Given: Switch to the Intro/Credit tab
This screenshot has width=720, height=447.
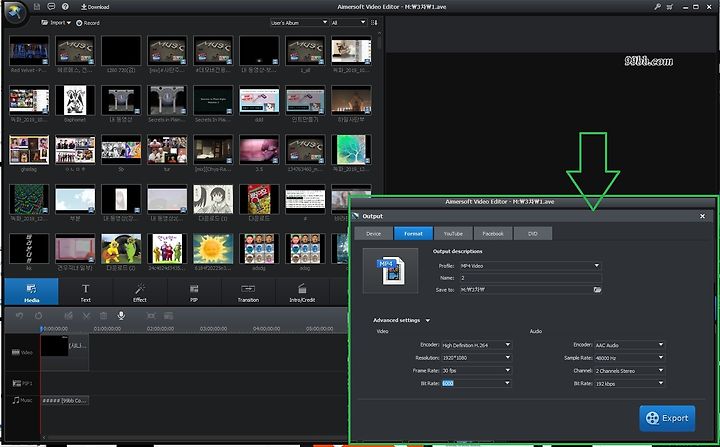Looking at the screenshot, I should (x=302, y=292).
